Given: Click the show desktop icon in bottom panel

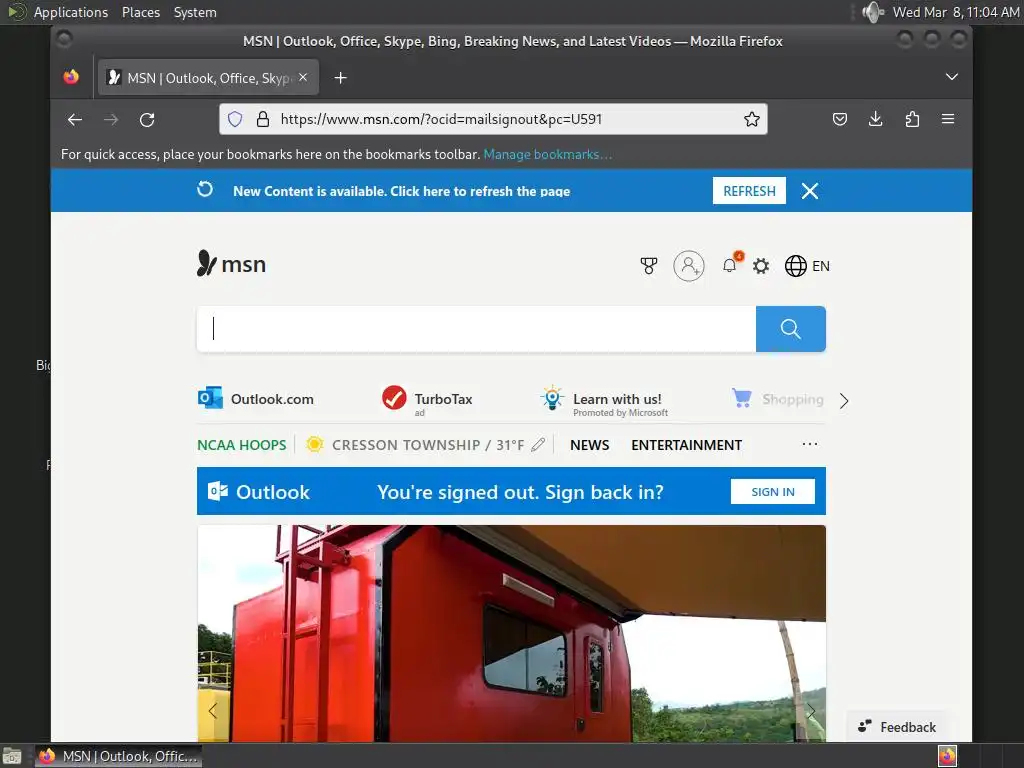Looking at the screenshot, I should (x=12, y=757).
